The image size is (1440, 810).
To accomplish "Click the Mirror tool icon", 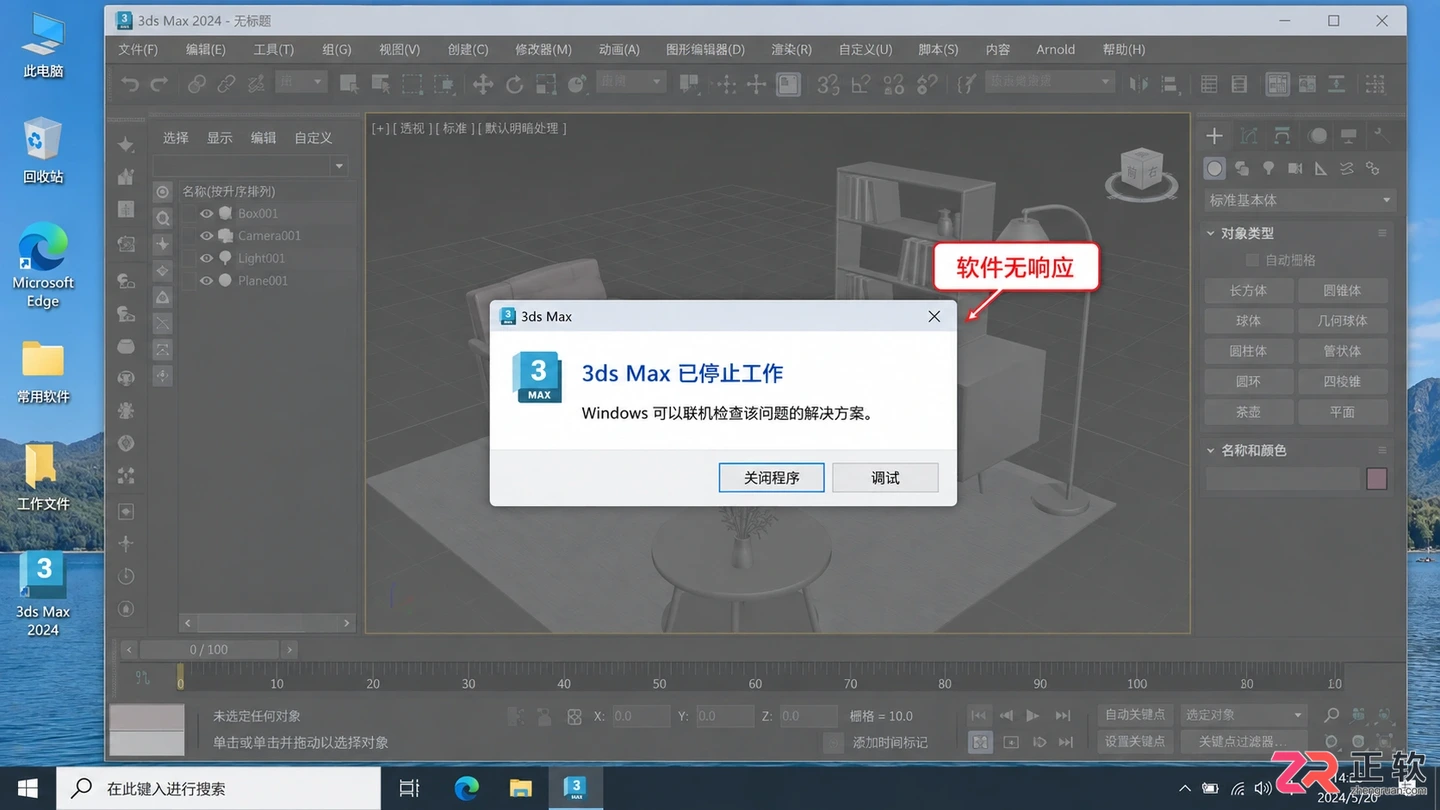I will [1138, 84].
